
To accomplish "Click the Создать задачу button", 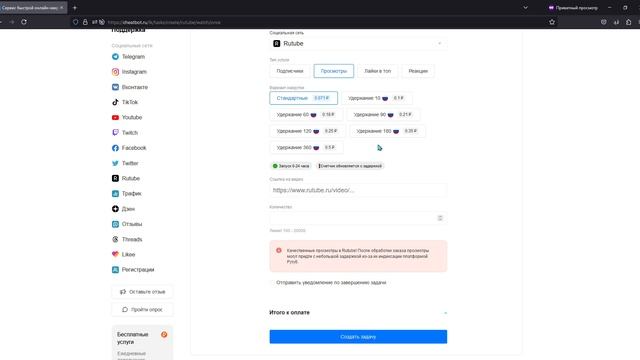I will coord(358,337).
